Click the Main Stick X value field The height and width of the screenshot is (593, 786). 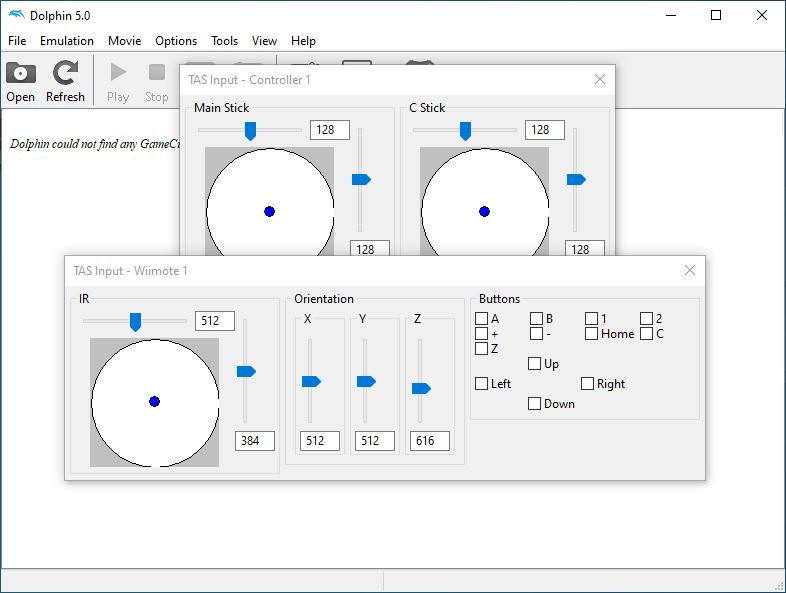coord(330,130)
